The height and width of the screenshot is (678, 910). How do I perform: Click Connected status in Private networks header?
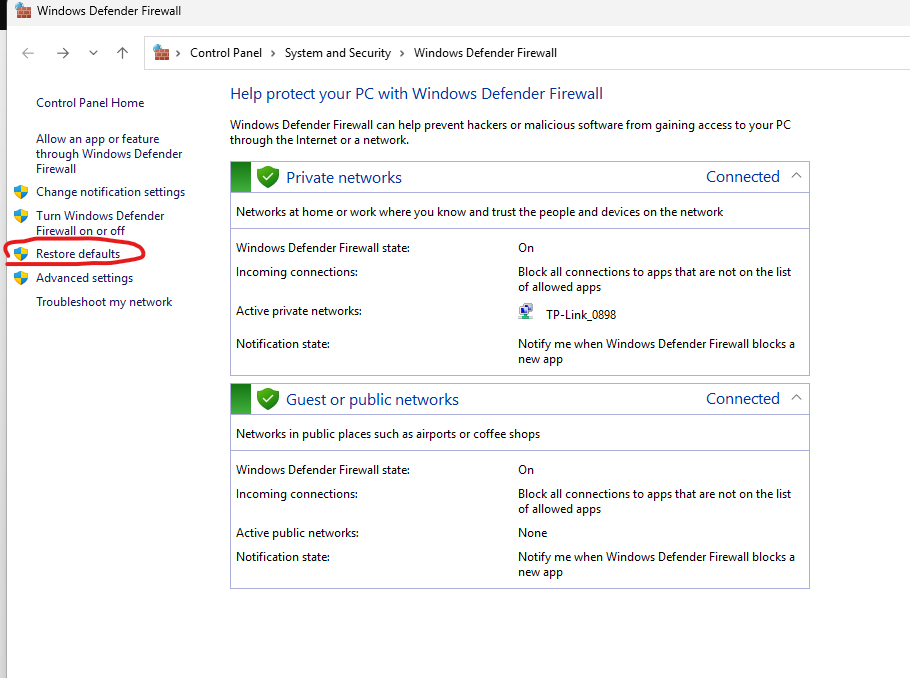[742, 176]
